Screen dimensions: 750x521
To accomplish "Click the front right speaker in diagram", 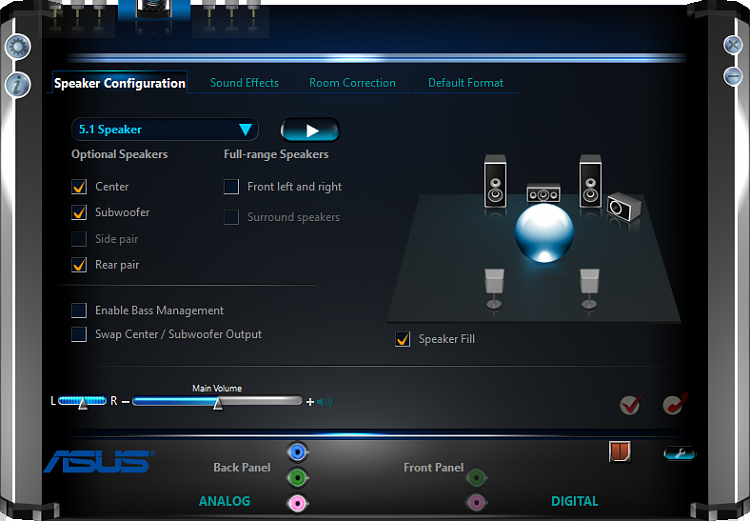I will (x=590, y=182).
